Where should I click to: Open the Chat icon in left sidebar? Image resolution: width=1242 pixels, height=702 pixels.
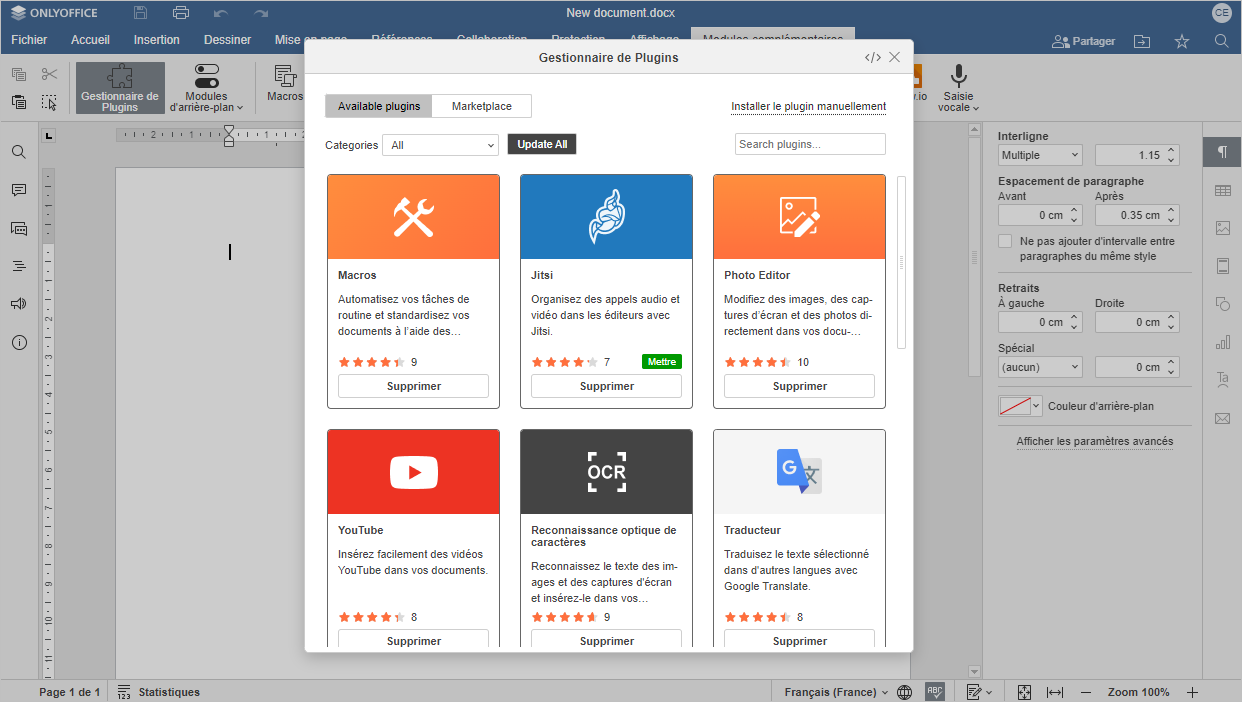(19, 228)
